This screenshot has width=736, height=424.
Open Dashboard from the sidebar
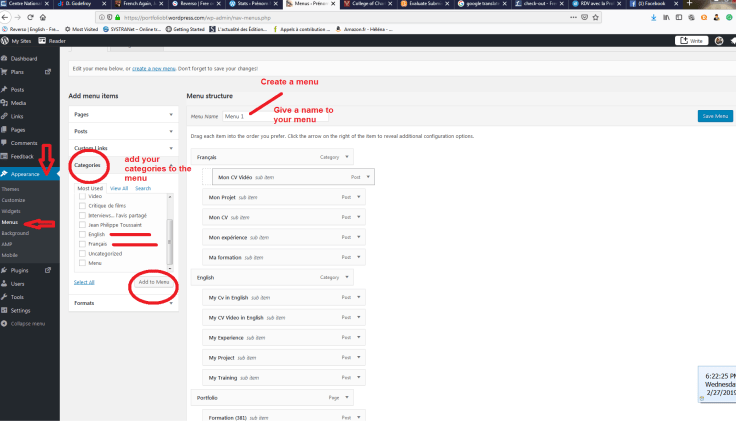click(x=23, y=59)
